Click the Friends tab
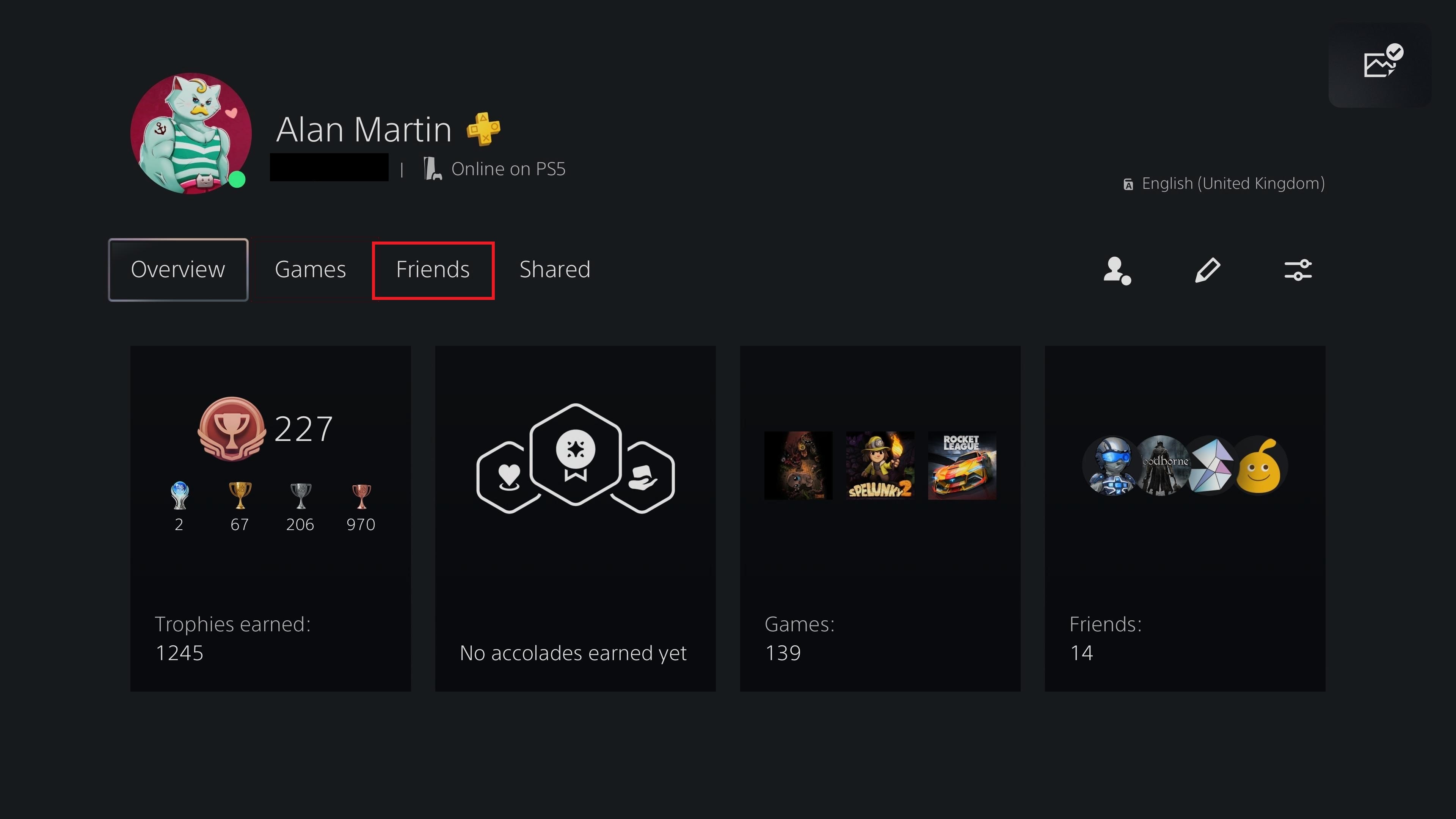 tap(432, 268)
